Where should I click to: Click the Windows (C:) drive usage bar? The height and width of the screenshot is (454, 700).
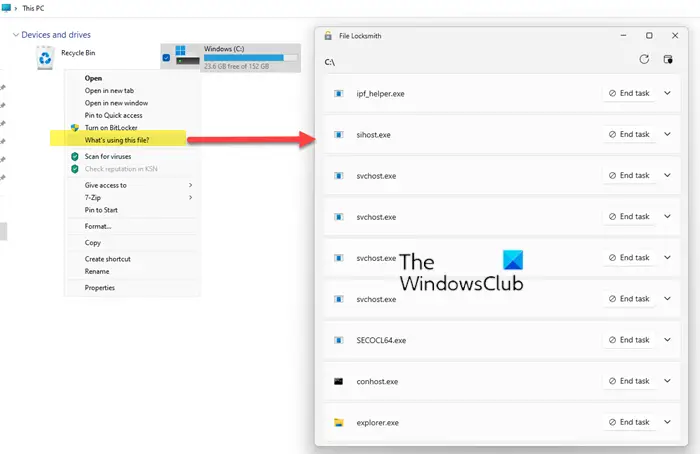point(250,58)
